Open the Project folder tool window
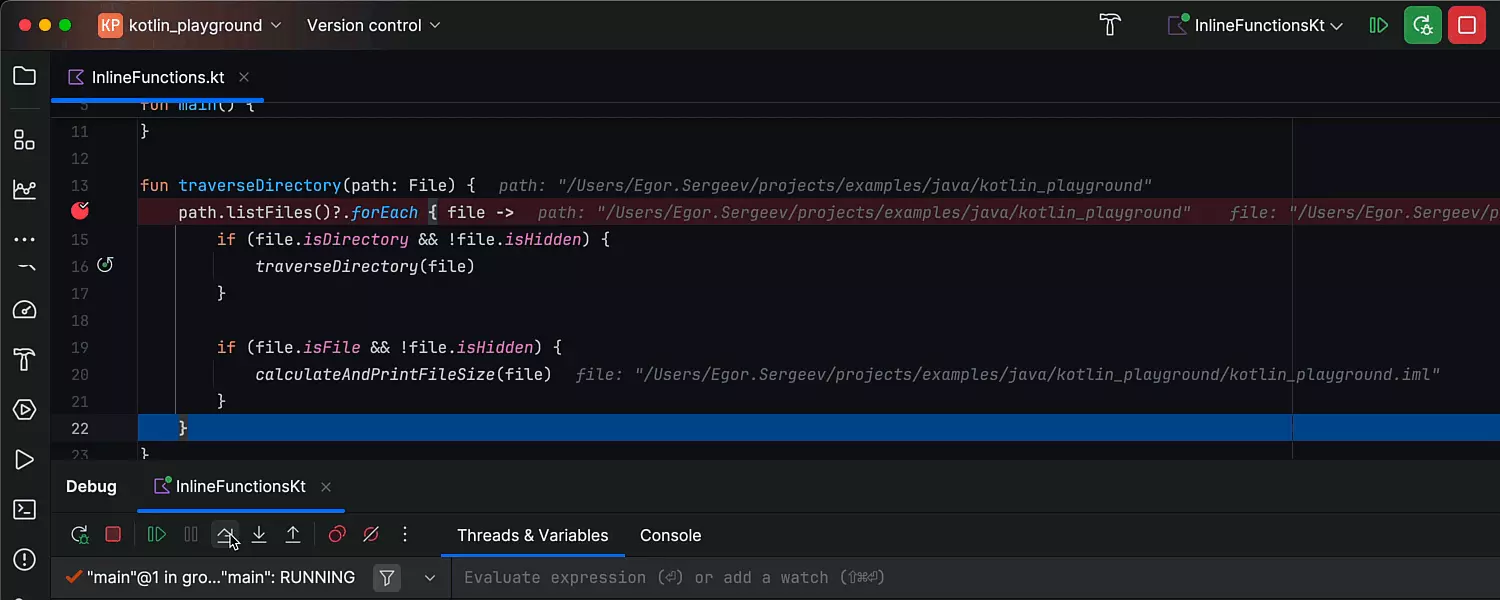Screen dimensions: 1500x600 25,77
